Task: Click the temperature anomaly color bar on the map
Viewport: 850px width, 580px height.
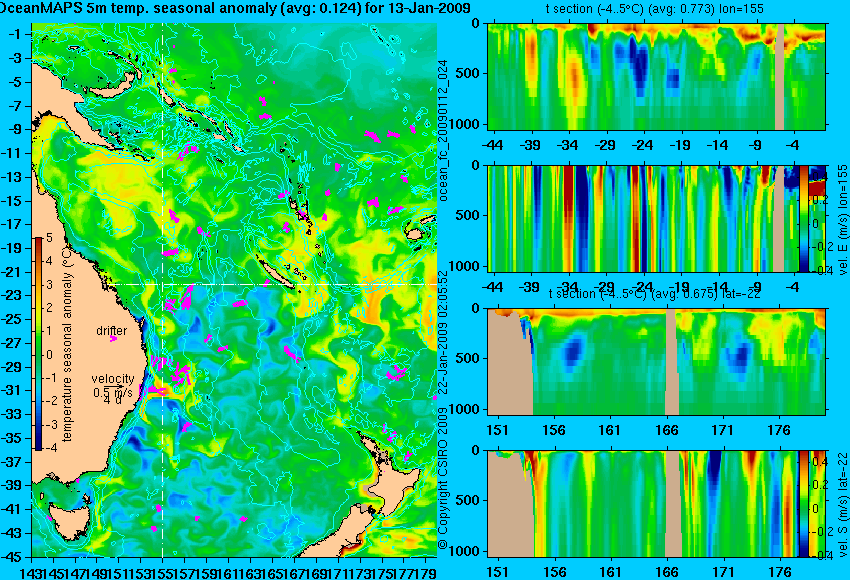Action: (39, 344)
